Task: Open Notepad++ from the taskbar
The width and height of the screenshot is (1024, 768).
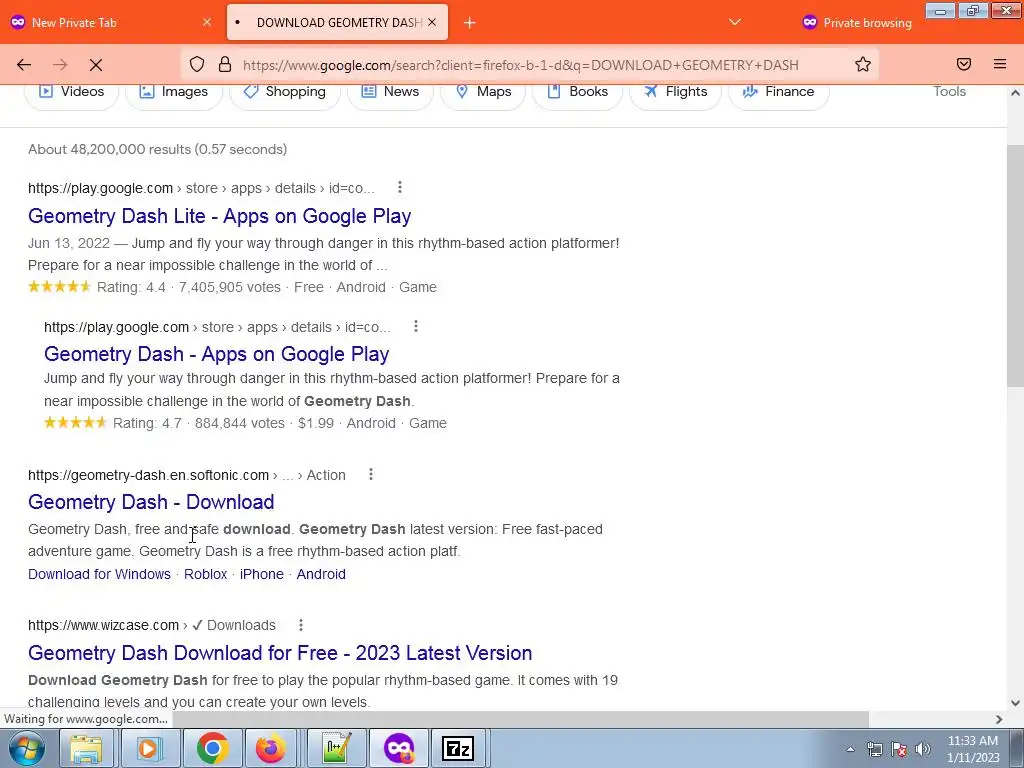Action: click(336, 748)
